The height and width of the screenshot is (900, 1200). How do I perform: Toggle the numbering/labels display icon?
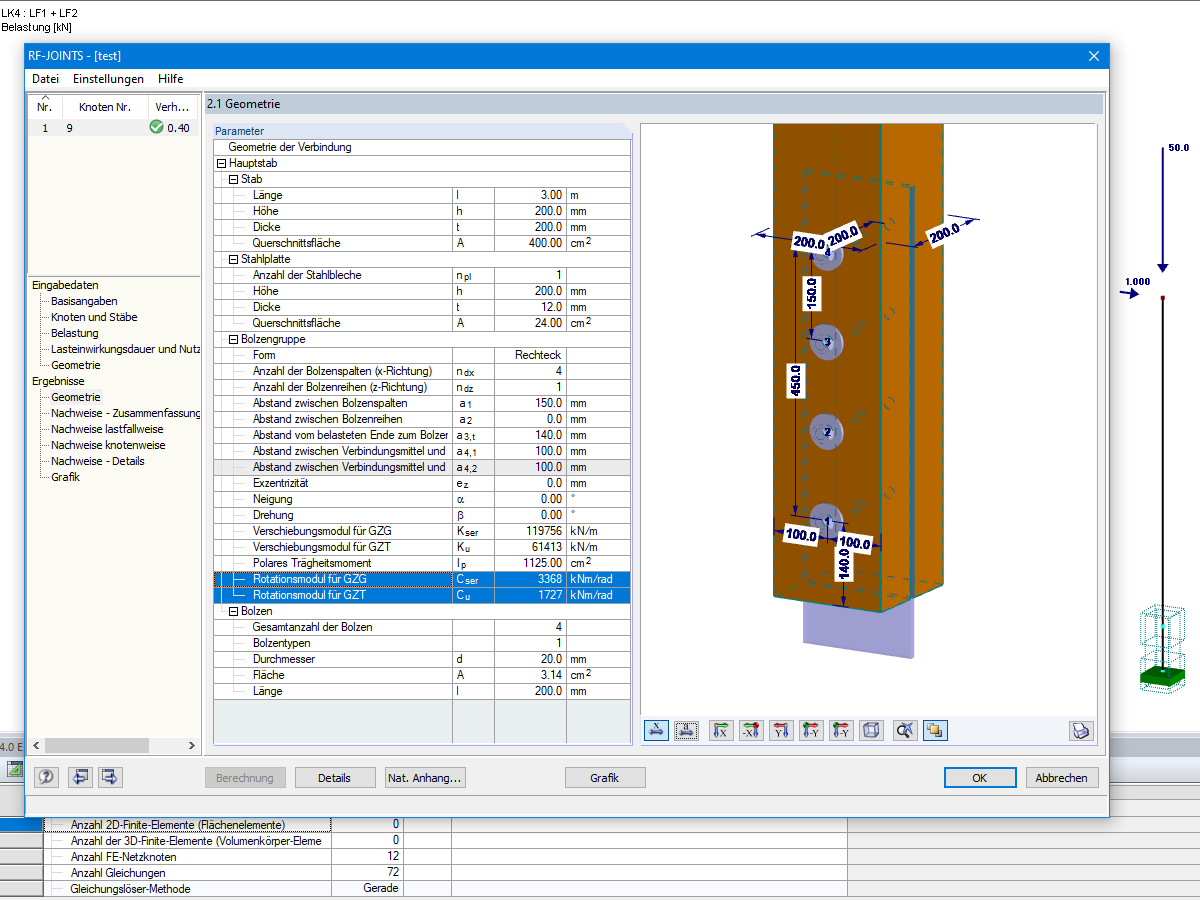(x=686, y=731)
